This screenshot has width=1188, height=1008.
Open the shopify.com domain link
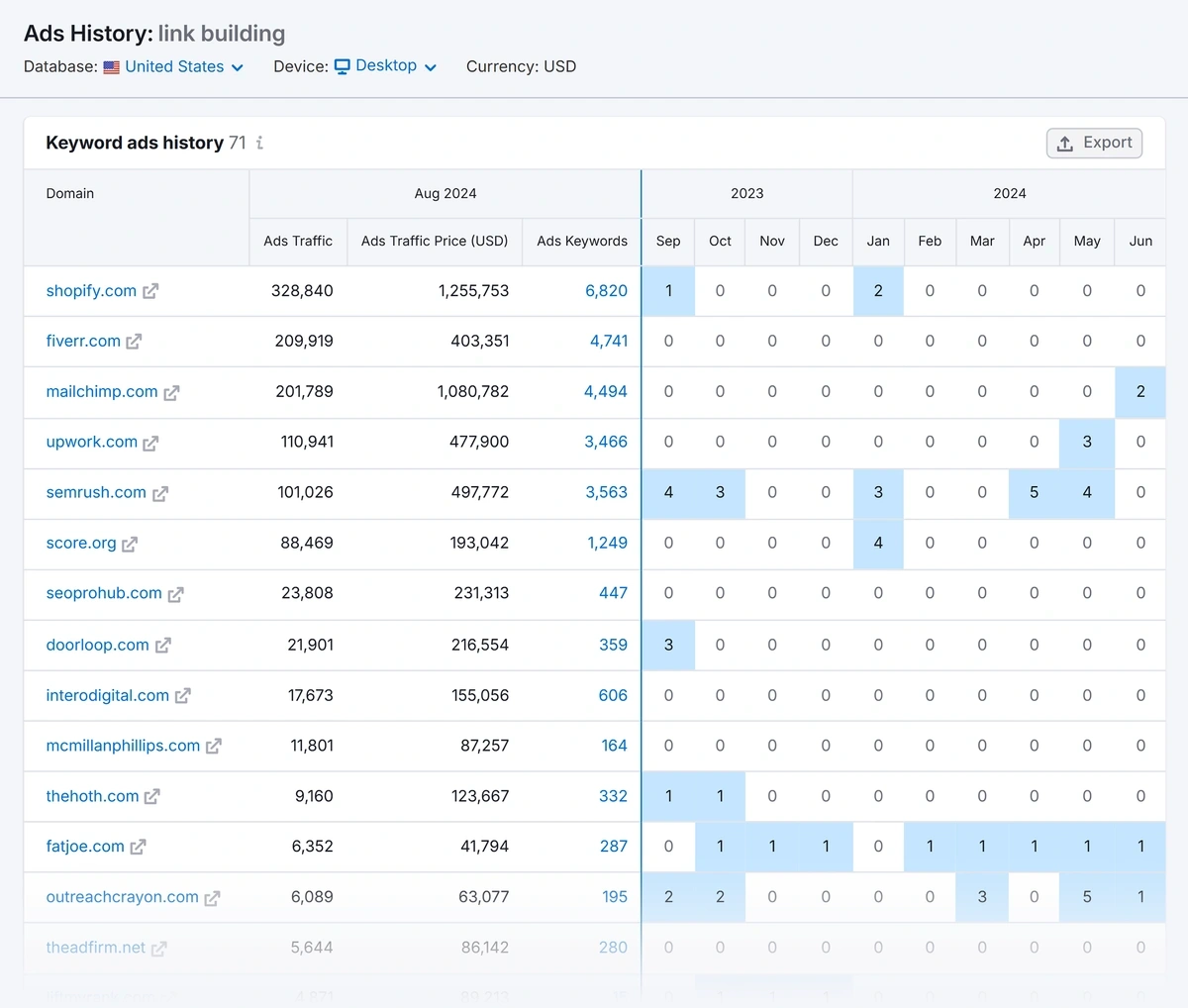coord(91,290)
